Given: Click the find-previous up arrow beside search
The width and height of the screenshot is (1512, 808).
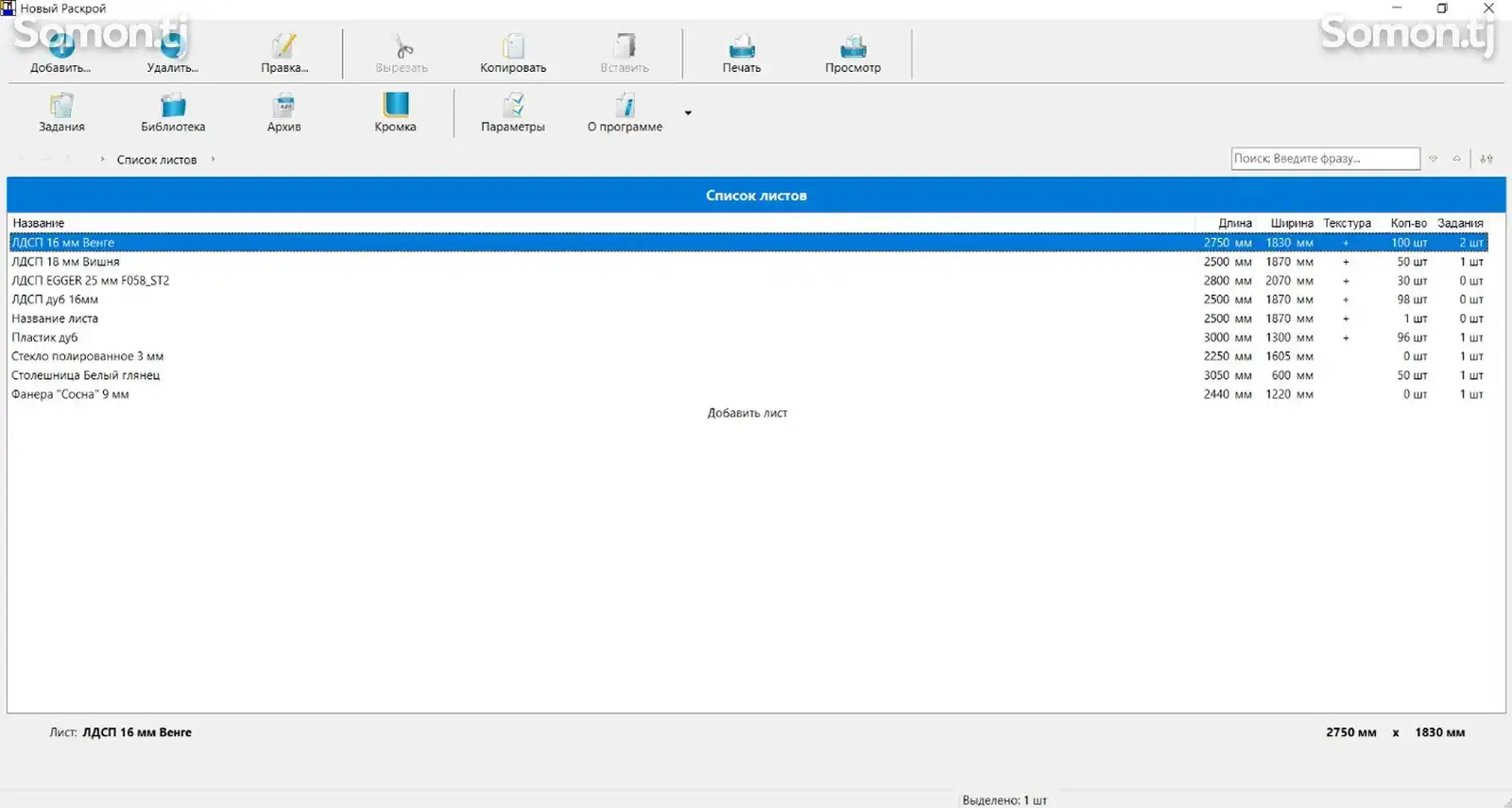Looking at the screenshot, I should 1456,159.
